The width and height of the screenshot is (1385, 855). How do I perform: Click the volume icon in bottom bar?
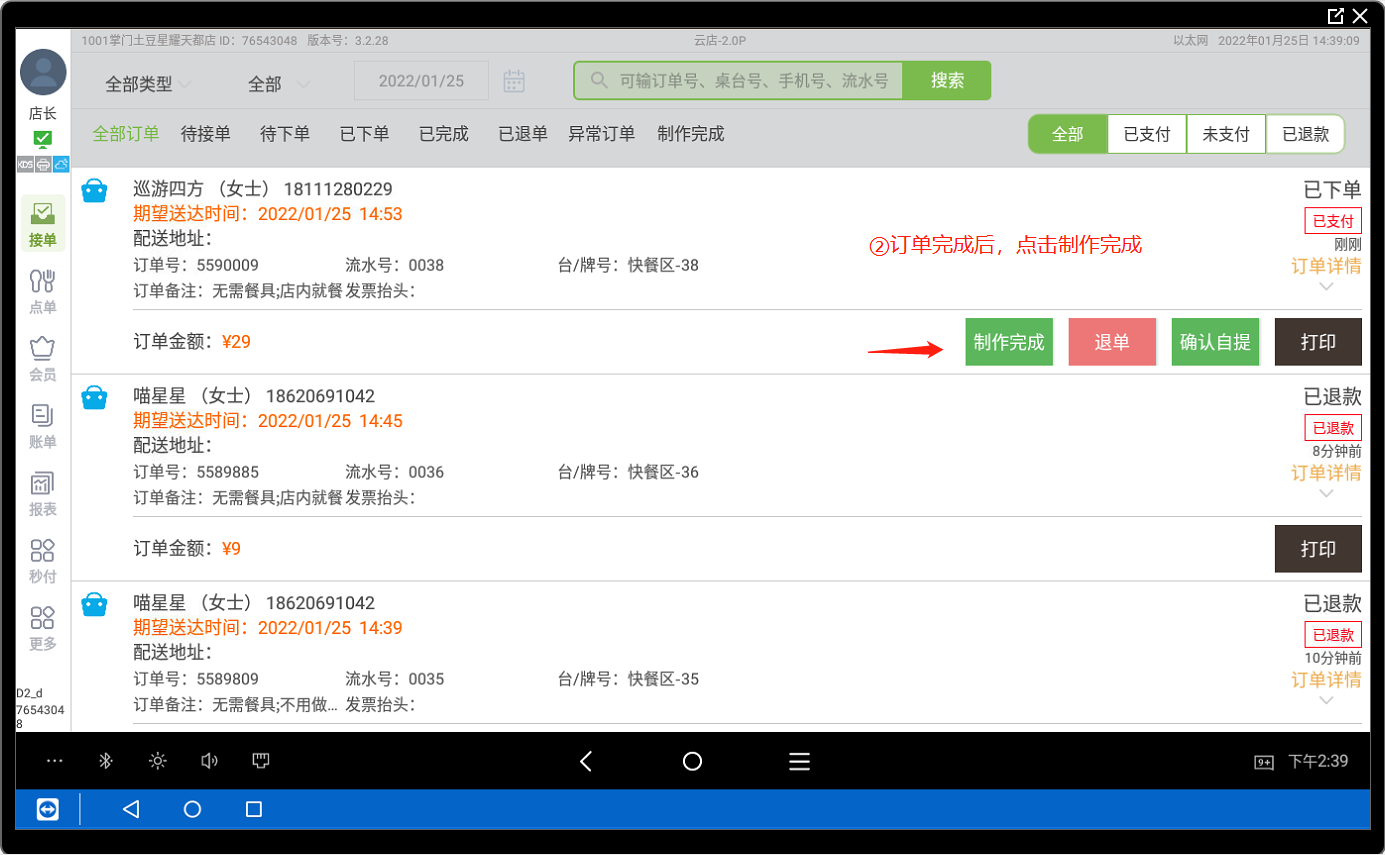point(209,761)
